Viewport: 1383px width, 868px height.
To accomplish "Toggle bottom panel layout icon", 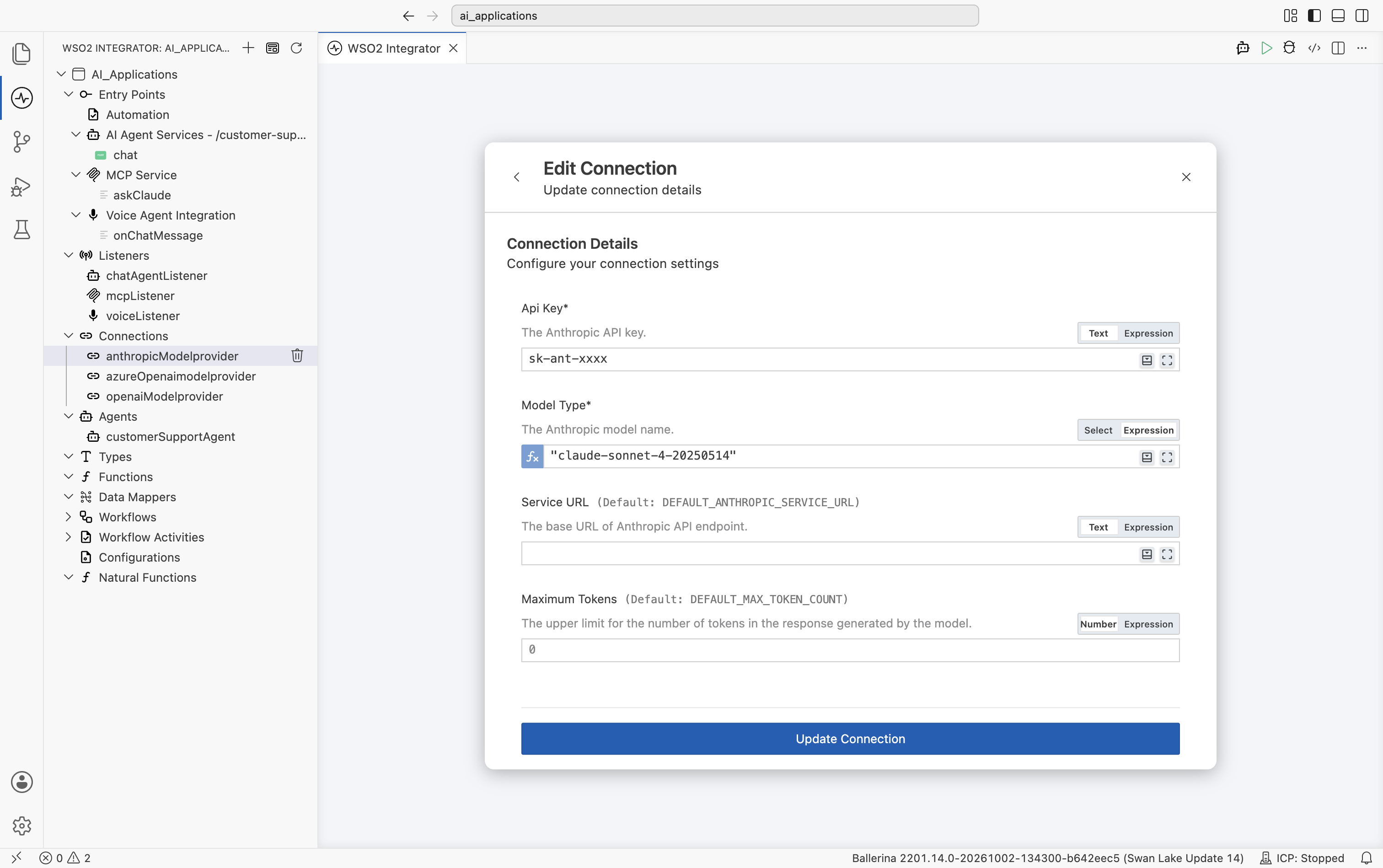I will [1338, 16].
